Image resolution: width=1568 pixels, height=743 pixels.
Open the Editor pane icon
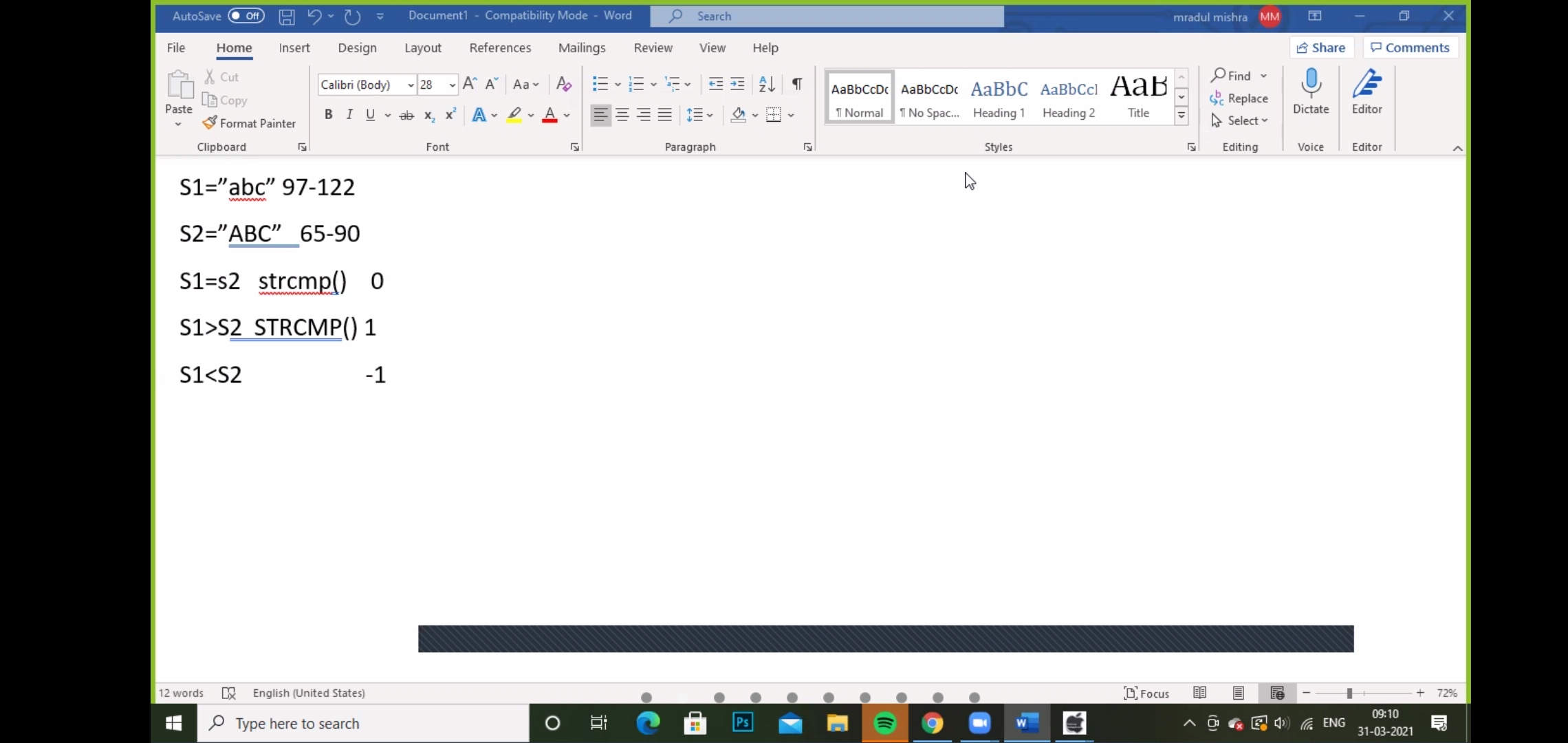[x=1366, y=84]
